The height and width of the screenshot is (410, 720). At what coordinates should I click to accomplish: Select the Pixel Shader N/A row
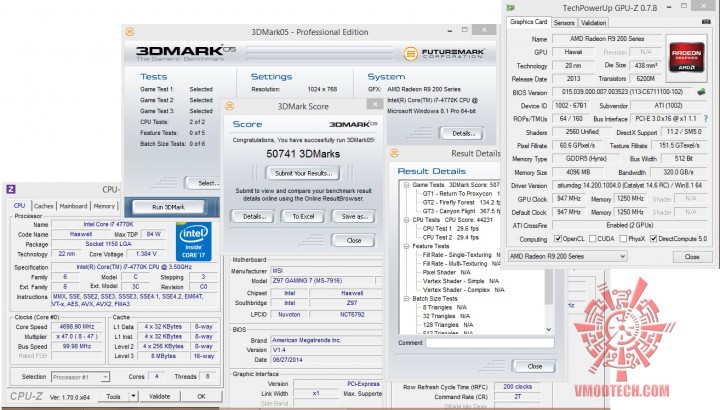pyautogui.click(x=446, y=272)
